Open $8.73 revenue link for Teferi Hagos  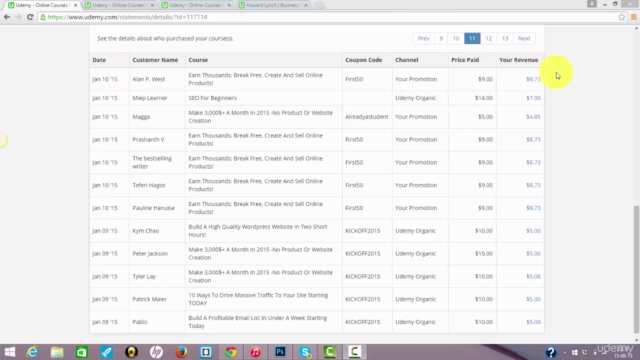point(533,185)
